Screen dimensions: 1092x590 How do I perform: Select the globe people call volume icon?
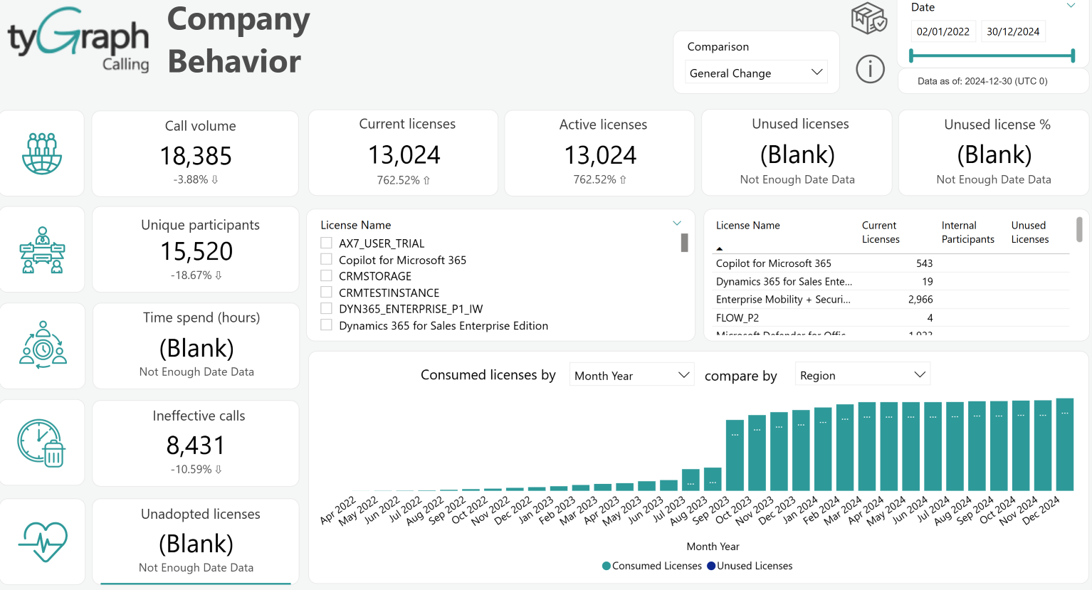pos(42,153)
